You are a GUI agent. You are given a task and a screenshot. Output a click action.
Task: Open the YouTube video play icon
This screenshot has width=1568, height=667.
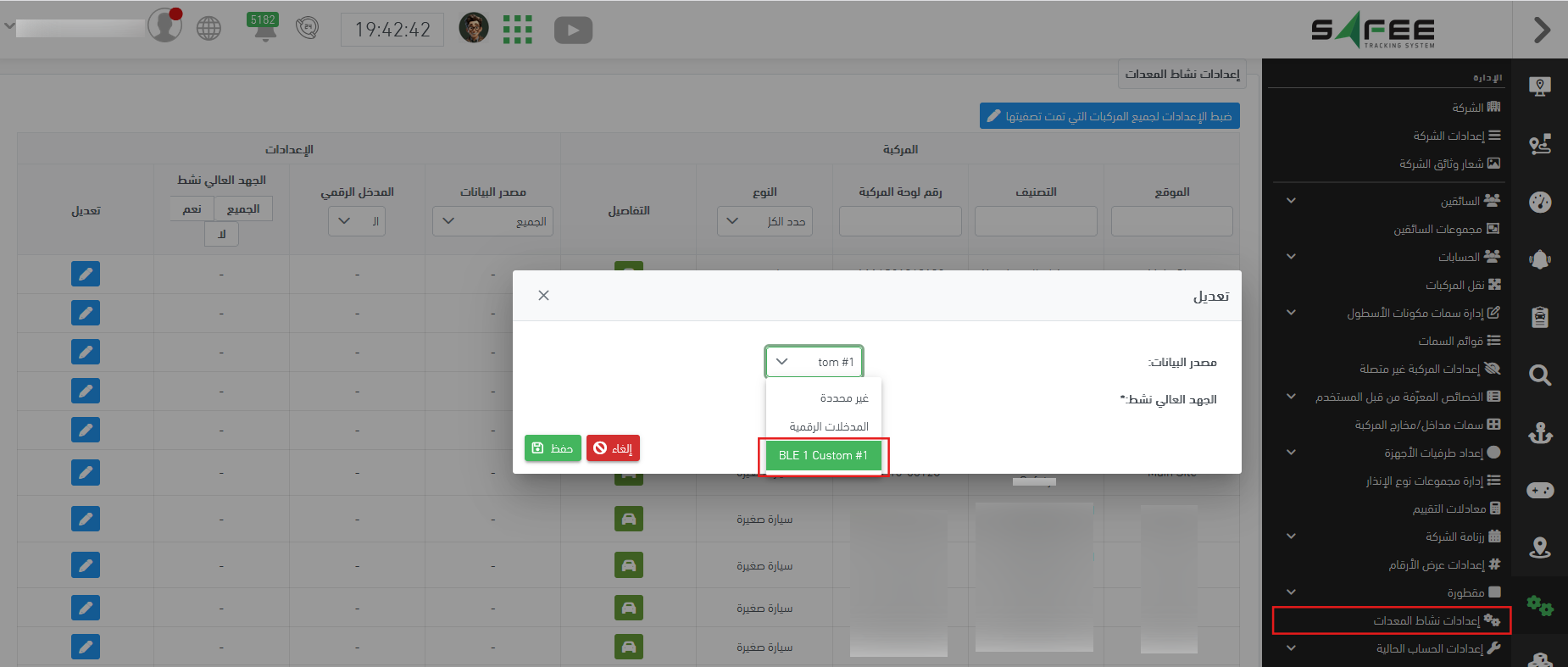pos(573,31)
